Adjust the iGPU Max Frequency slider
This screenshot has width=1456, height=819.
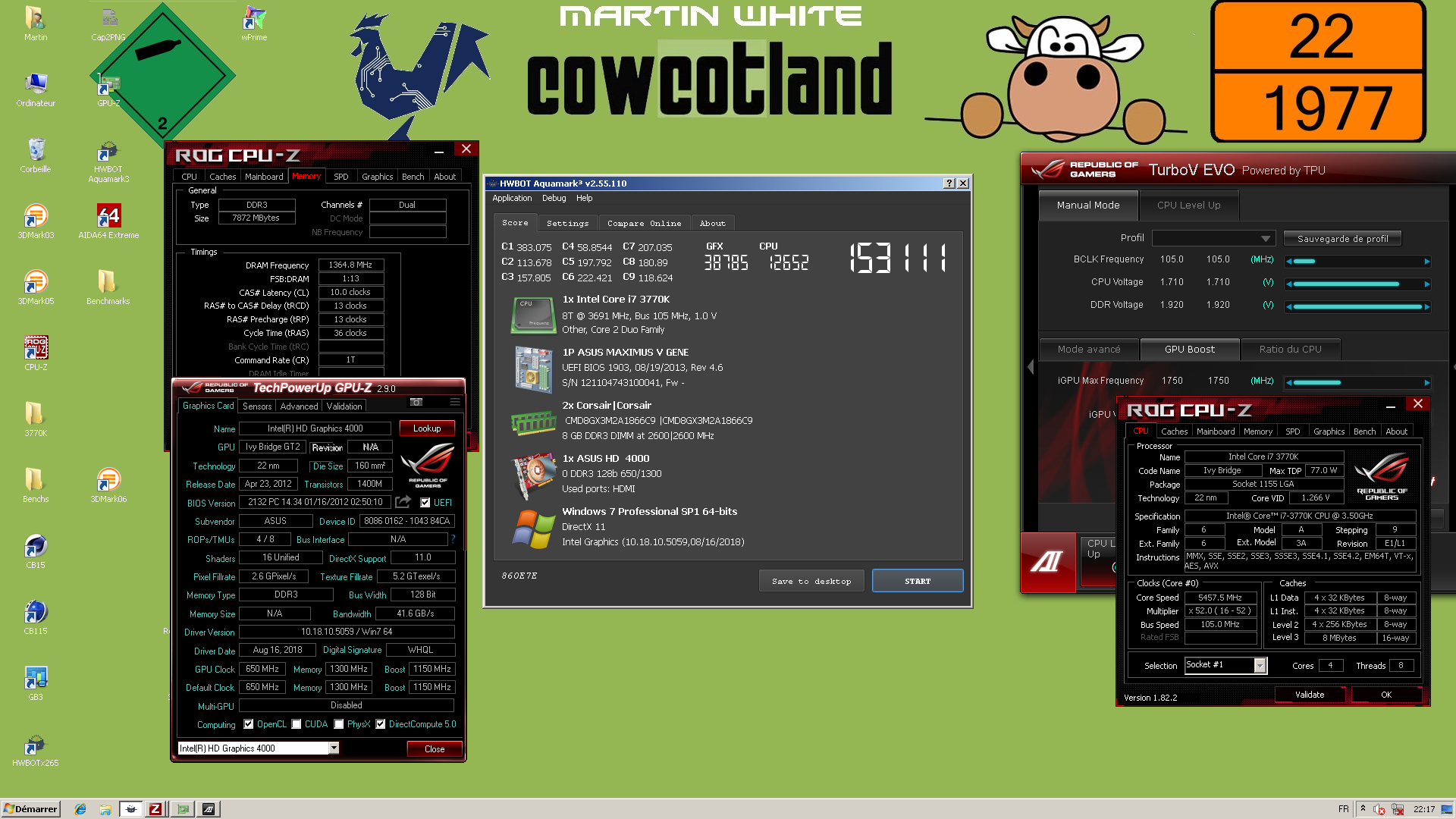click(x=1358, y=382)
